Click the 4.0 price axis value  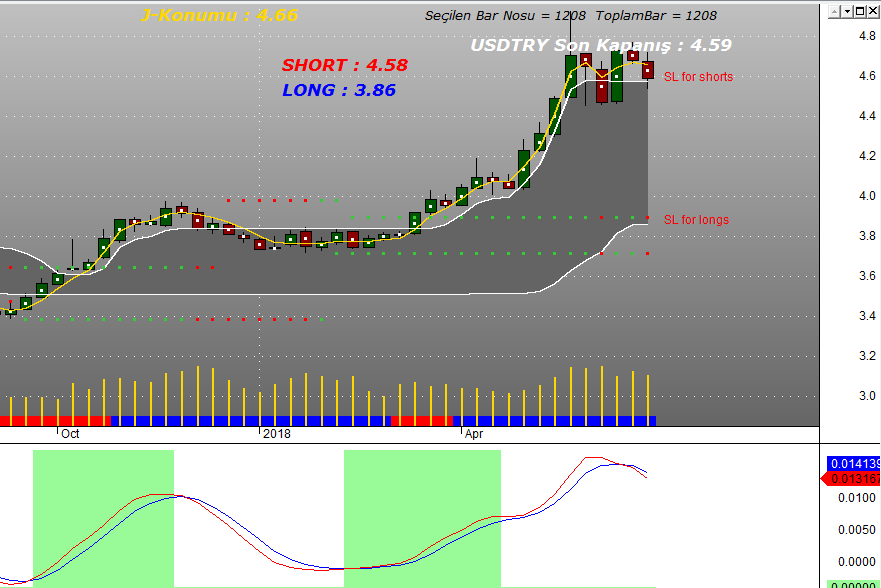(x=867, y=196)
